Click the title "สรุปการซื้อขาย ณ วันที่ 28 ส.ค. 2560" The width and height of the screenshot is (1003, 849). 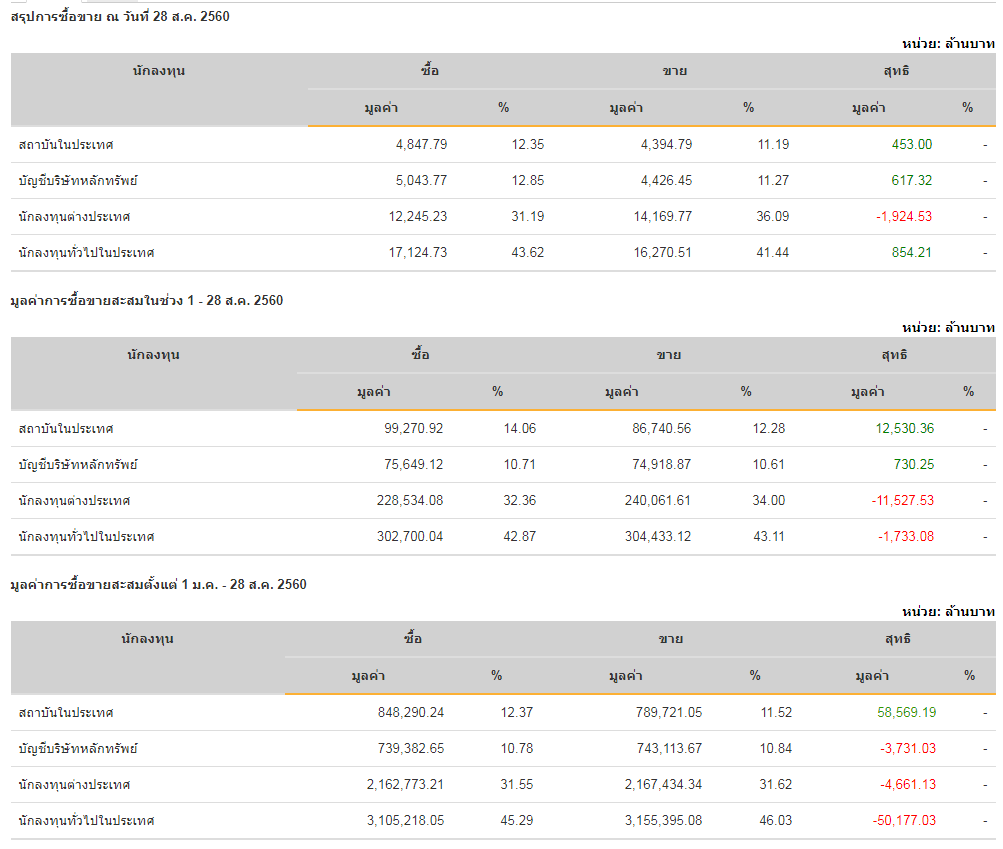click(120, 16)
